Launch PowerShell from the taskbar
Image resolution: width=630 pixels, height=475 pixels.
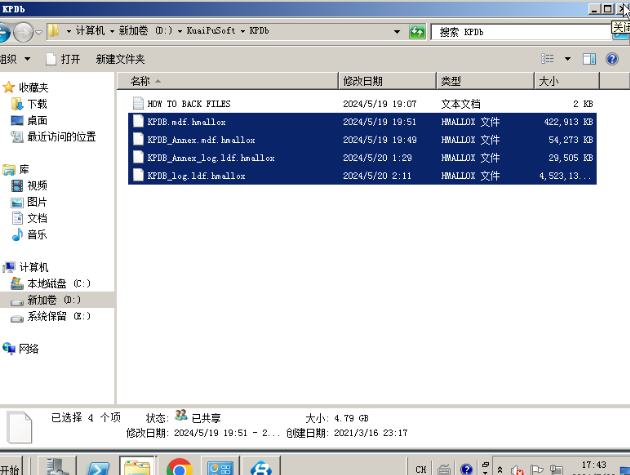(x=99, y=466)
